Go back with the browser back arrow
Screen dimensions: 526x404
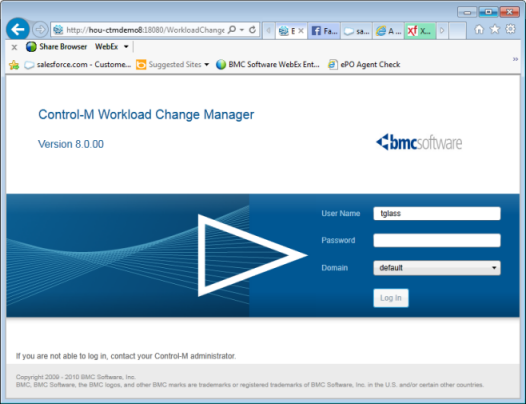point(18,29)
